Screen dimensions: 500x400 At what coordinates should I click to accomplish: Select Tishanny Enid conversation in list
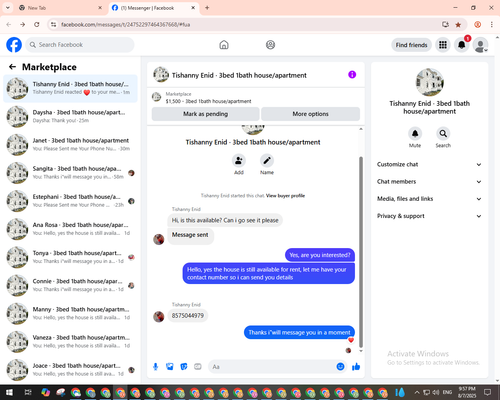(70, 88)
